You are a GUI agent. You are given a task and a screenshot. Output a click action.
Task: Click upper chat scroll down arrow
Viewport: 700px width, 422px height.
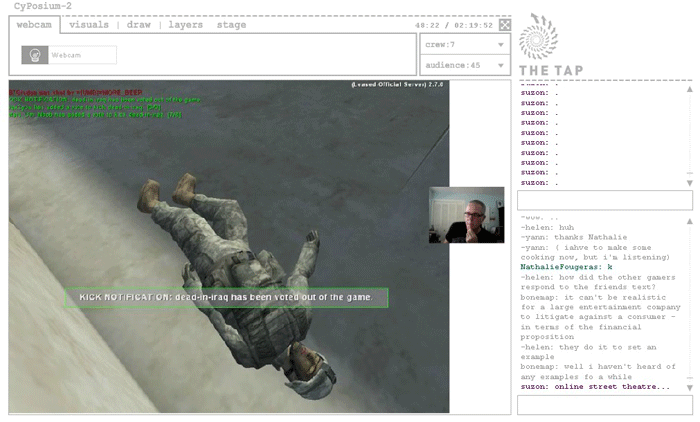pos(690,183)
